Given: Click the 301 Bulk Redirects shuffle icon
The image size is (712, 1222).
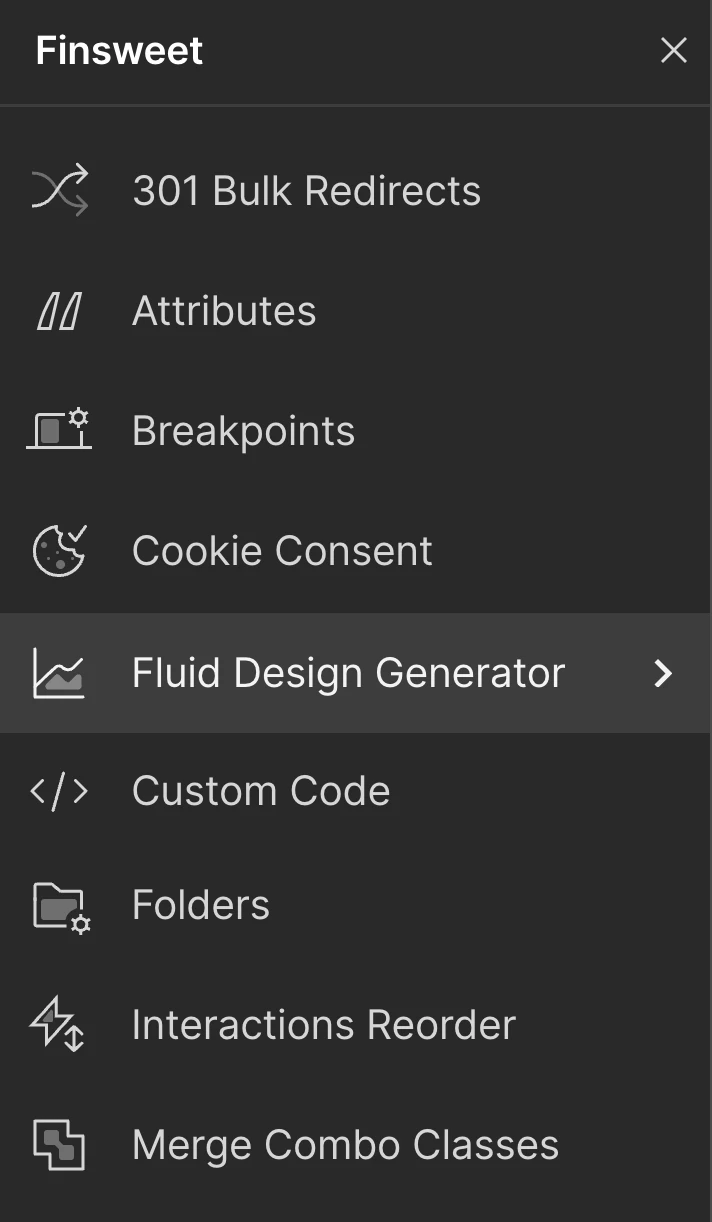Looking at the screenshot, I should coord(58,190).
